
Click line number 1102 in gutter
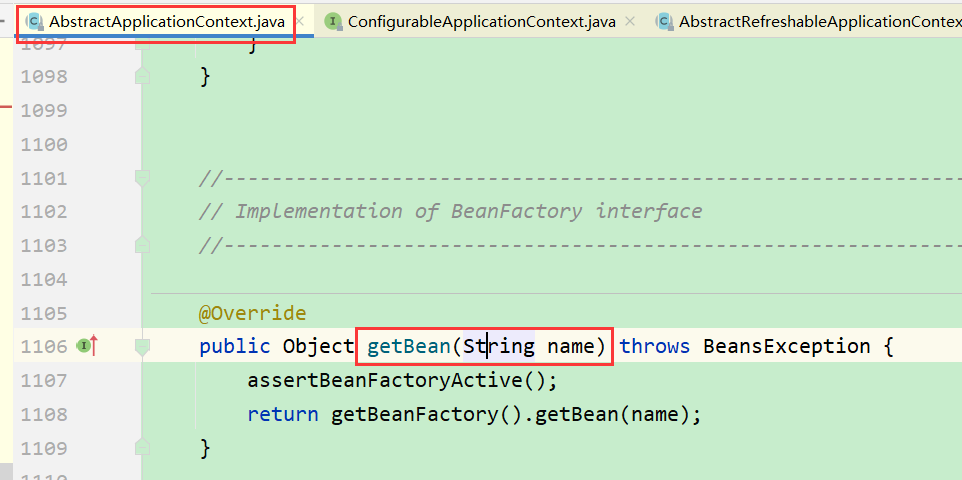[x=44, y=212]
